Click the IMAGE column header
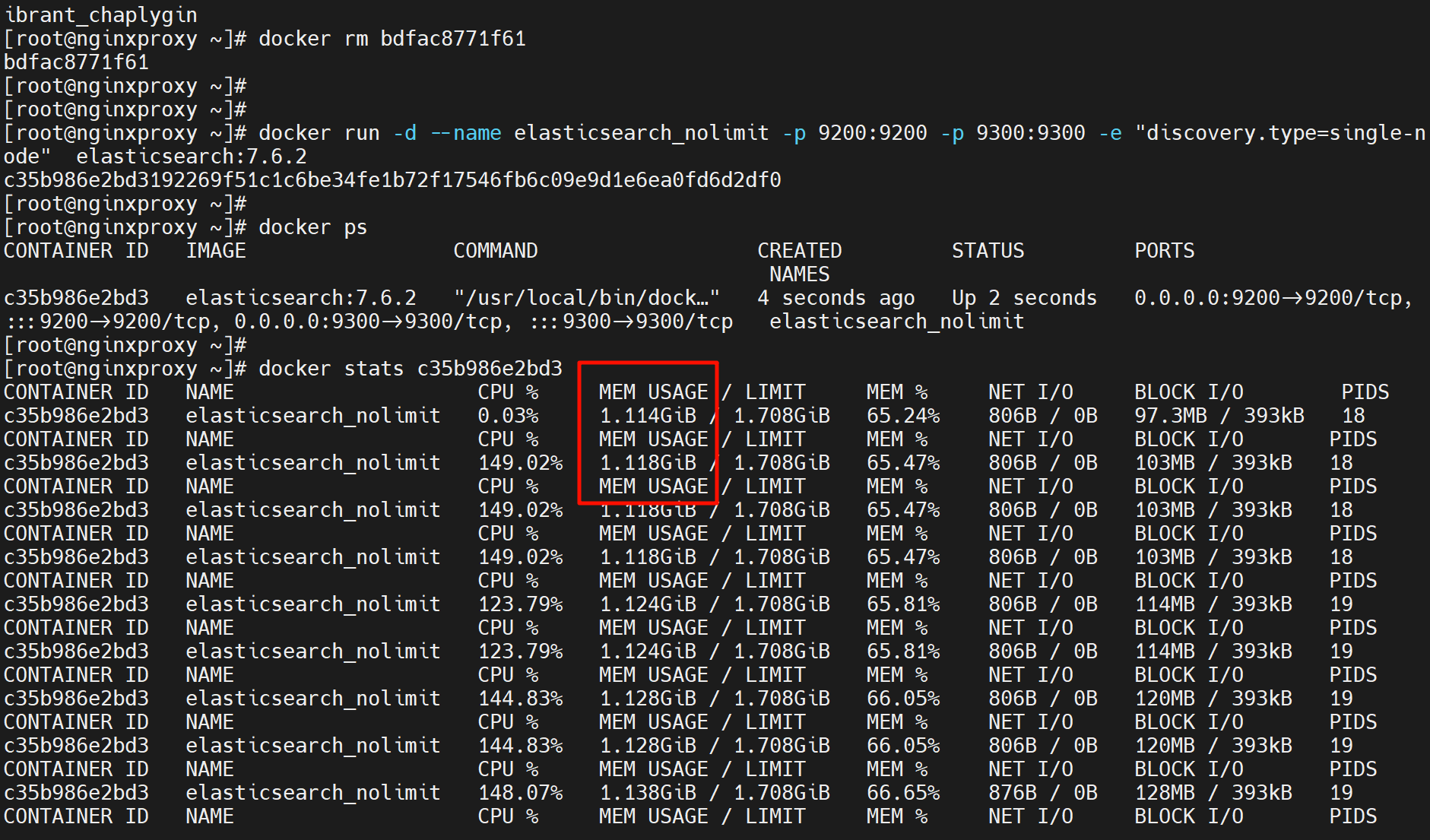Screen dimensions: 1430x840 216,251
